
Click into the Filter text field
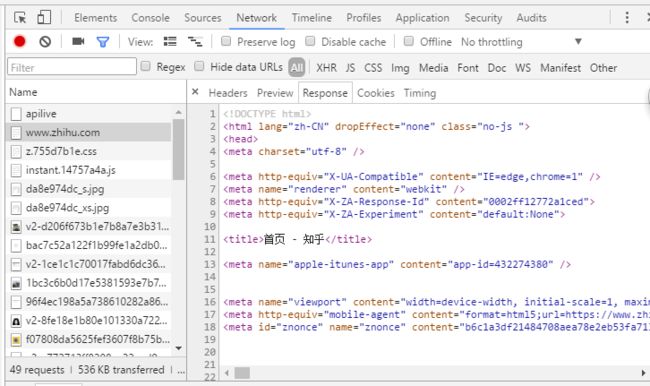click(x=72, y=67)
